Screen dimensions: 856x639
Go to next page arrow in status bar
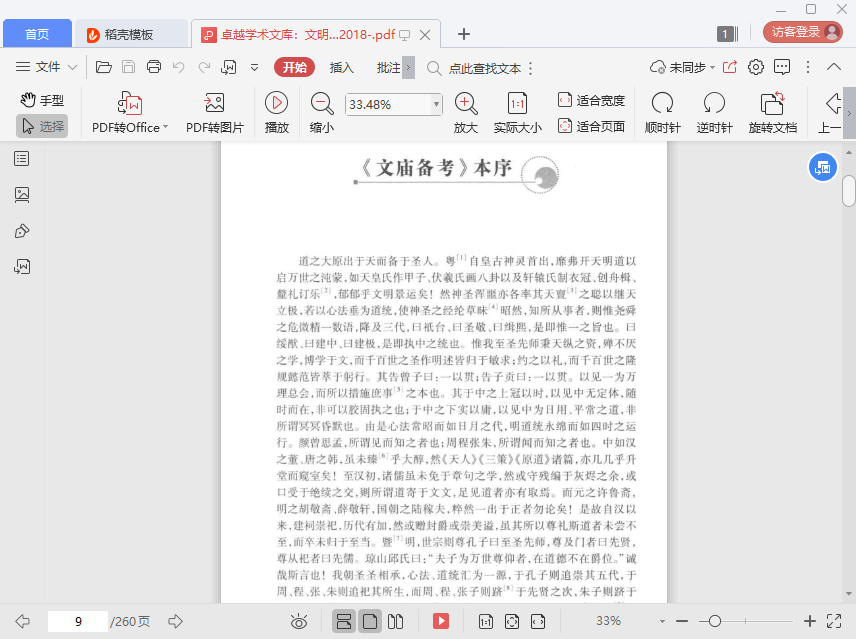(x=175, y=621)
